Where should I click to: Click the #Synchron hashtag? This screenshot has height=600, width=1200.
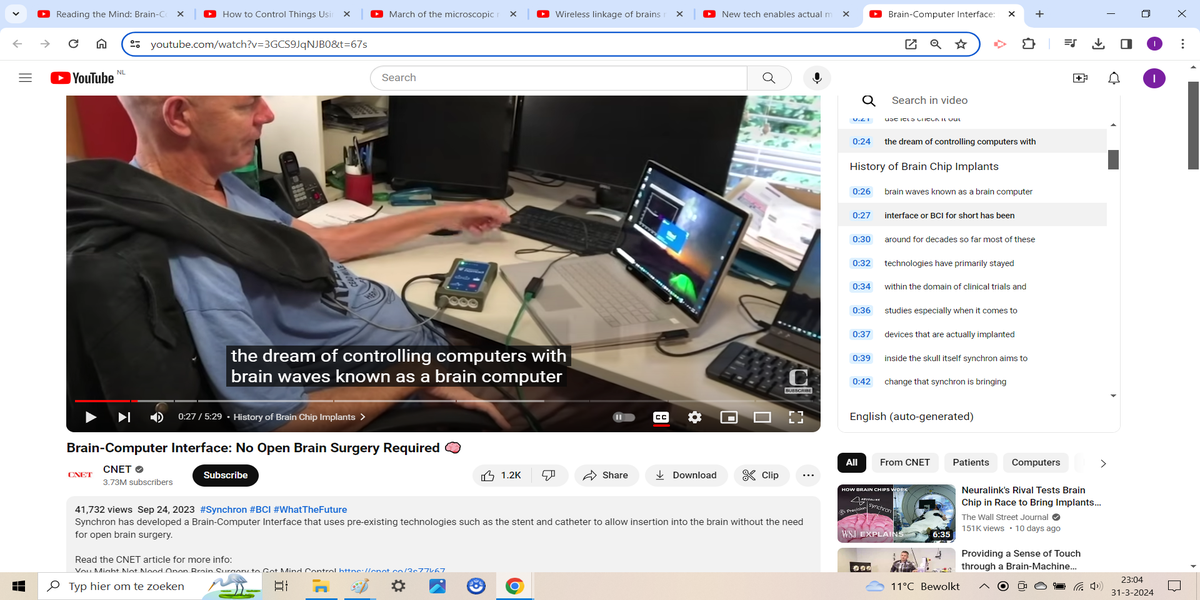click(223, 509)
